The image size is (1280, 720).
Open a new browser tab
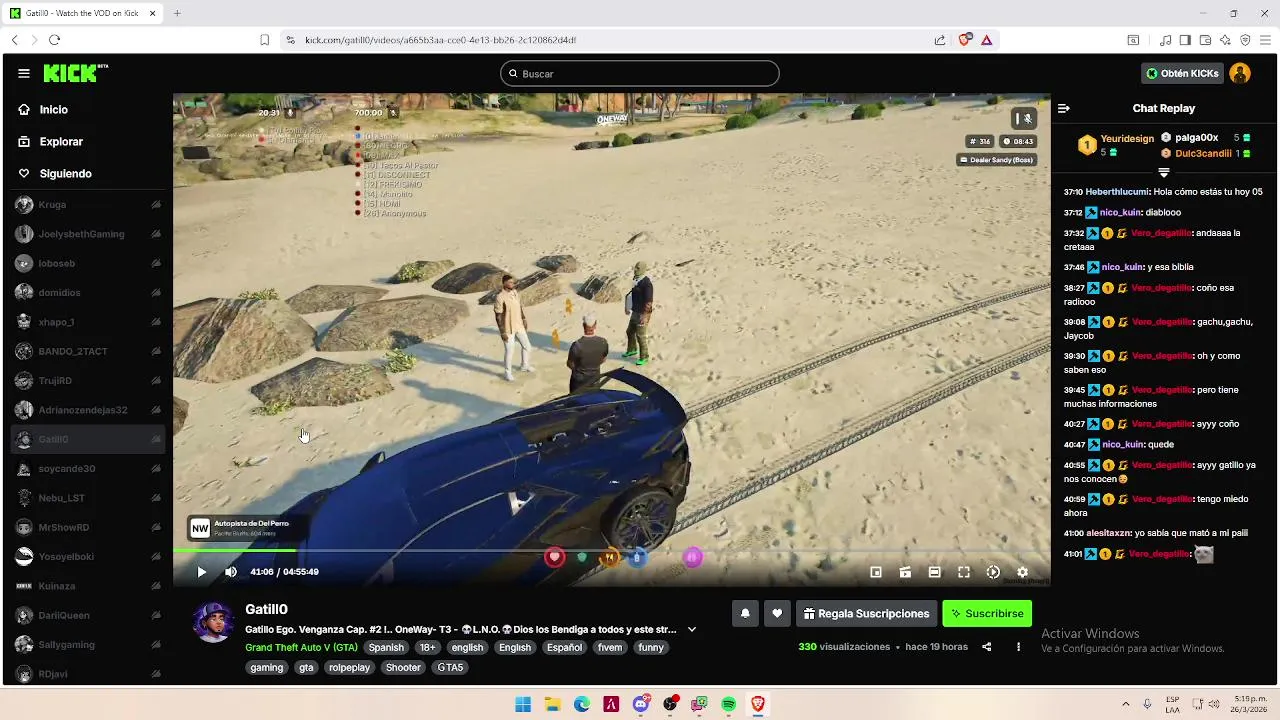(177, 13)
